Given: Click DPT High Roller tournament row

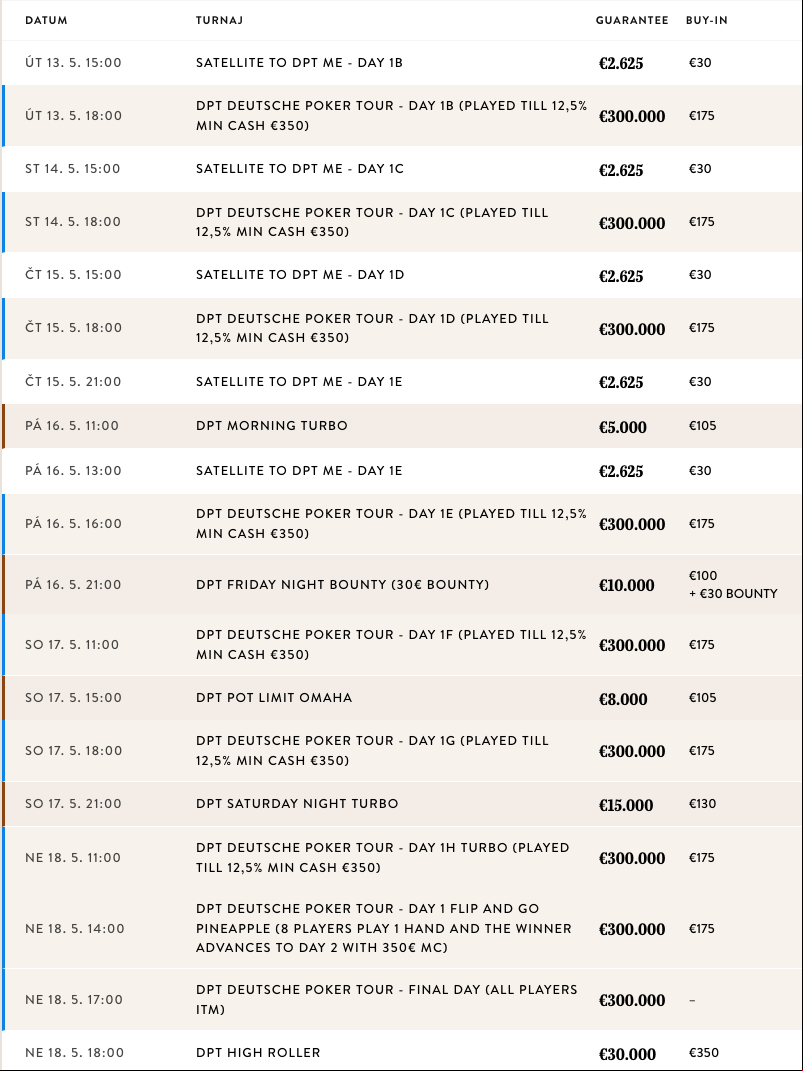Looking at the screenshot, I should pos(402,1051).
